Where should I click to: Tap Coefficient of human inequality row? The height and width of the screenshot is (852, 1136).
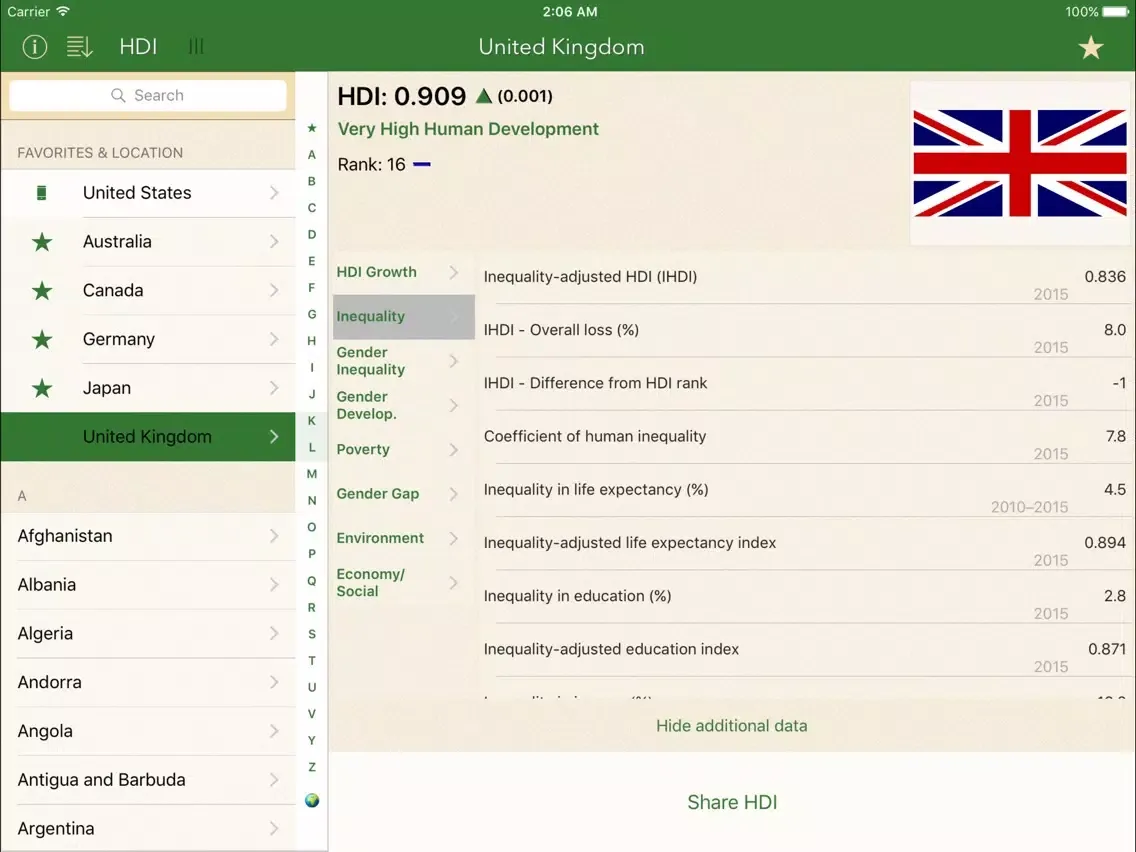[805, 438]
